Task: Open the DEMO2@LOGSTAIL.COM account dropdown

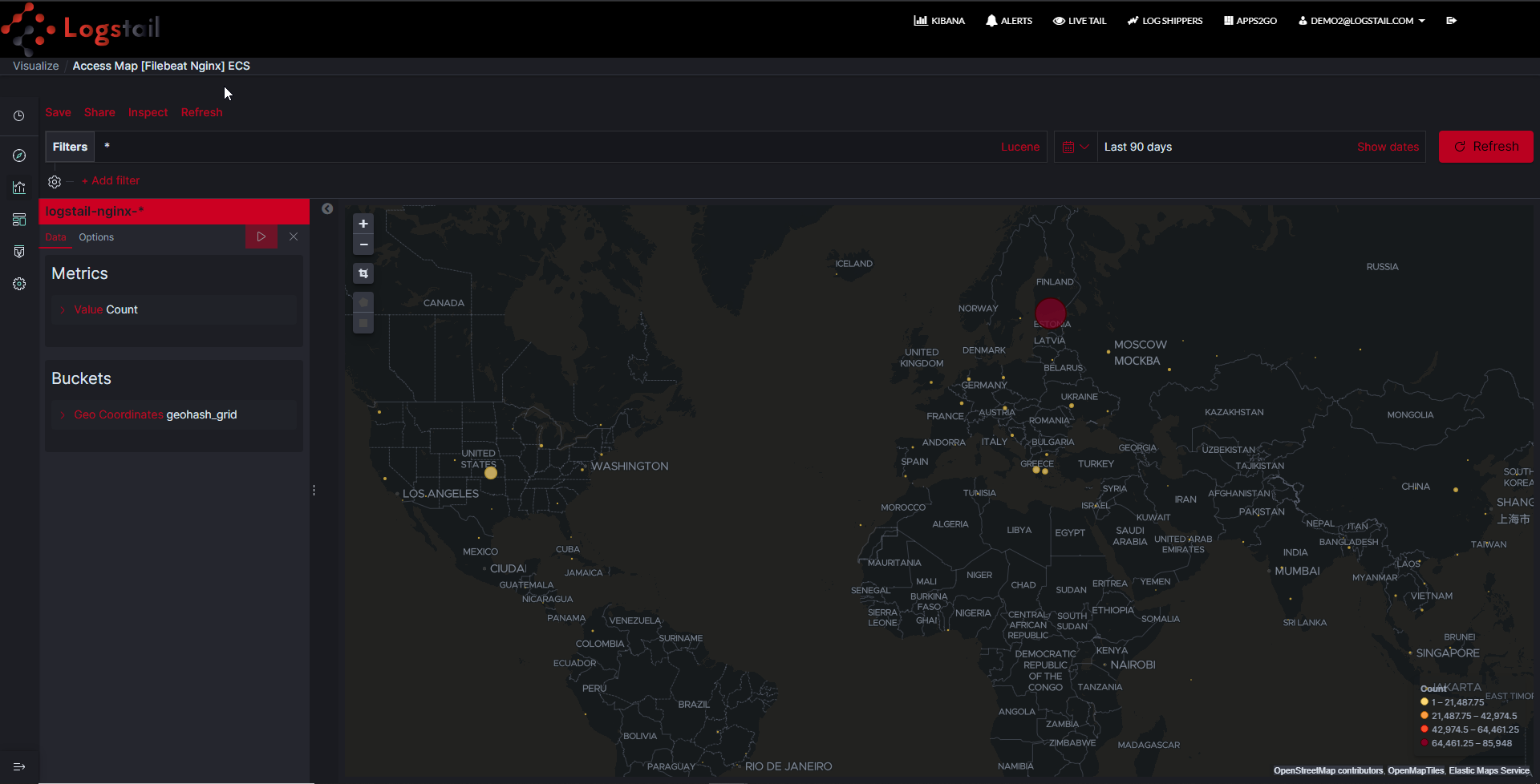Action: tap(1361, 21)
